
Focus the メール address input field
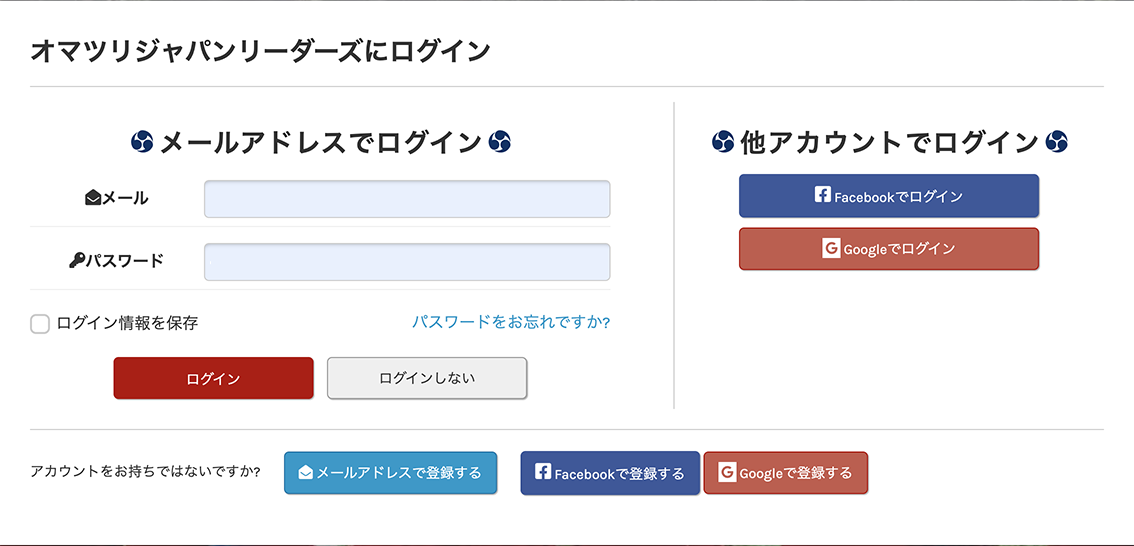coord(407,199)
